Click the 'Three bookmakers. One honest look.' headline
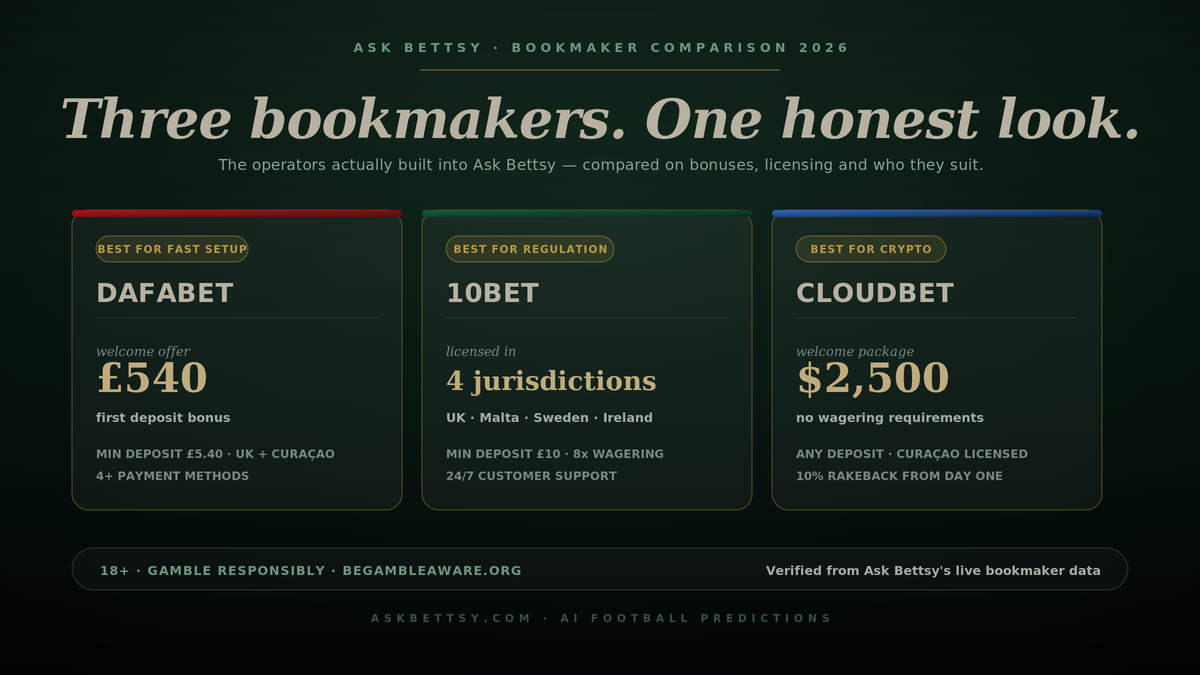The width and height of the screenshot is (1200, 675). click(601, 118)
